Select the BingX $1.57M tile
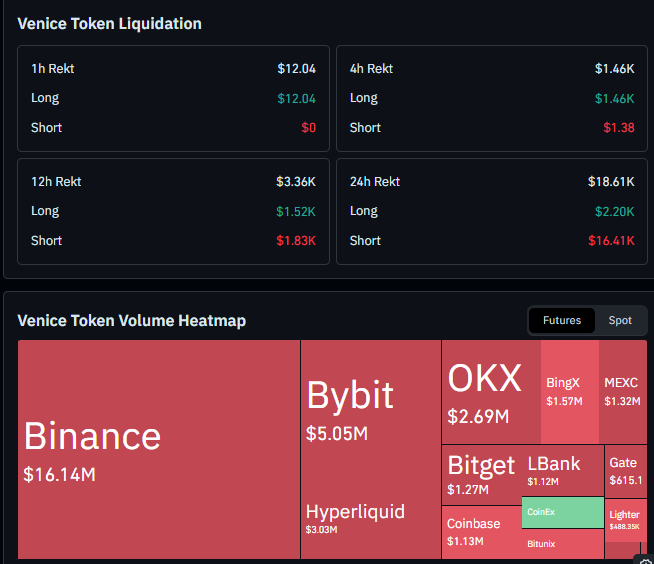This screenshot has width=654, height=564. 570,392
